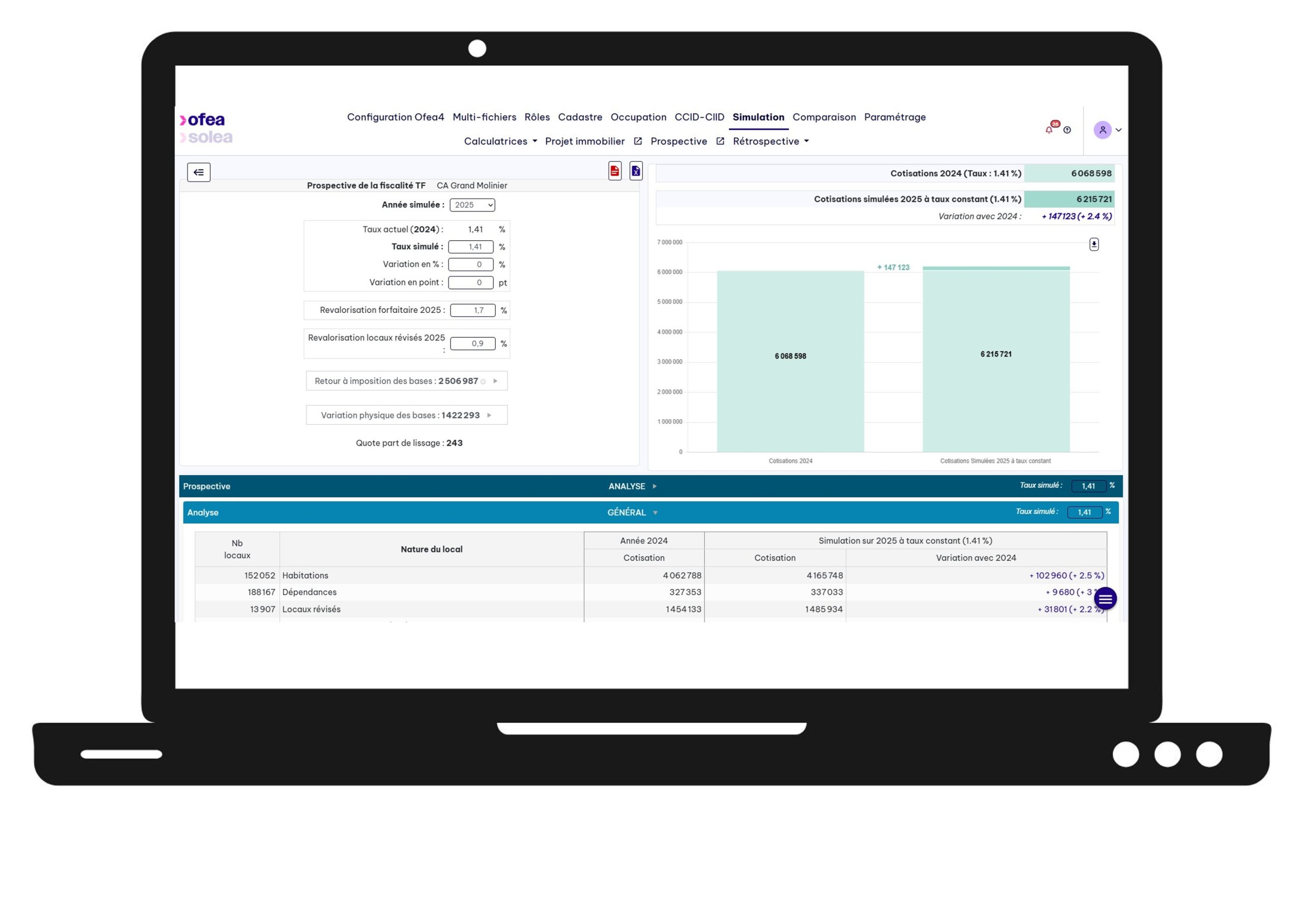This screenshot has width=1303, height=924.
Task: Switch to Comparaison menu
Action: [824, 117]
